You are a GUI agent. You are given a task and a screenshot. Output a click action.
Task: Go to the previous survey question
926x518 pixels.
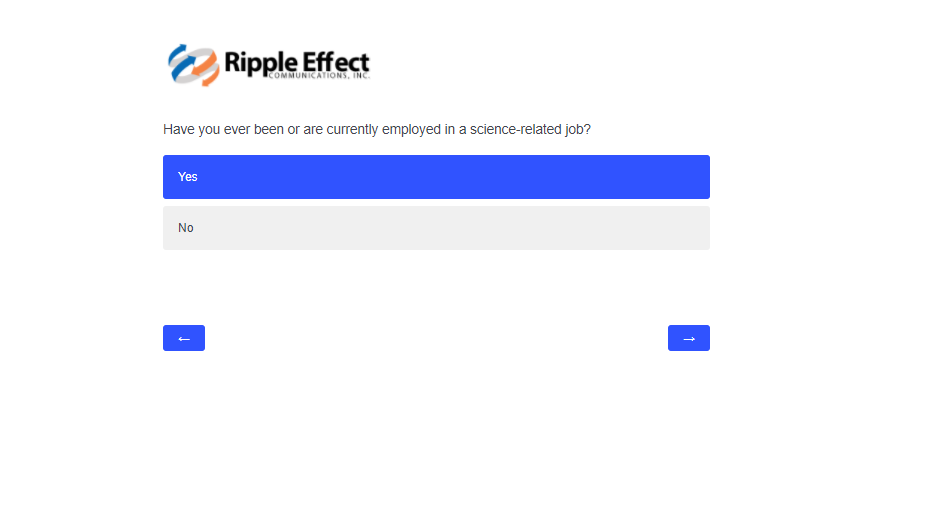[184, 338]
